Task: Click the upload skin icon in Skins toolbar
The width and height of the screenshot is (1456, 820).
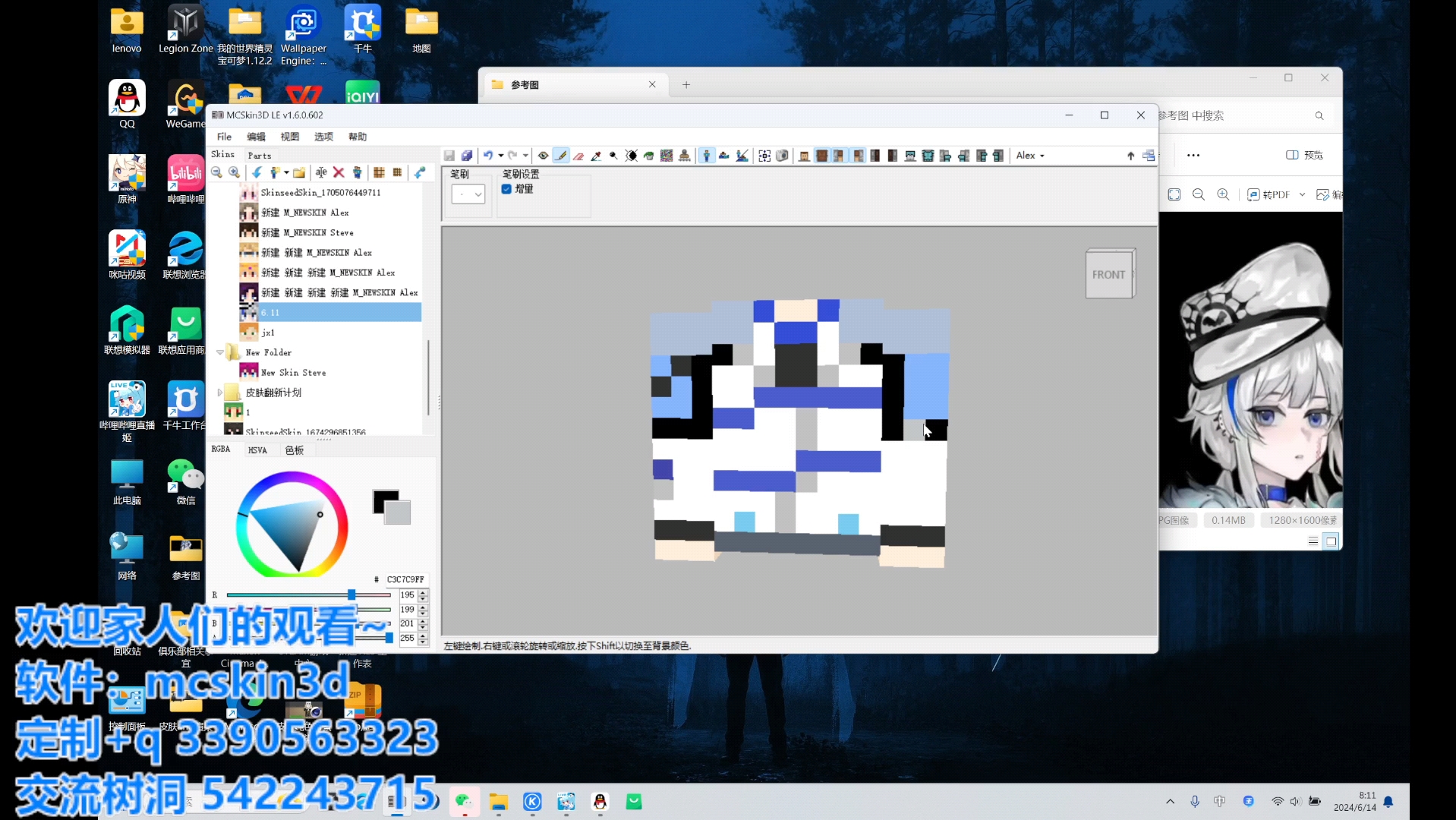Action: [420, 173]
